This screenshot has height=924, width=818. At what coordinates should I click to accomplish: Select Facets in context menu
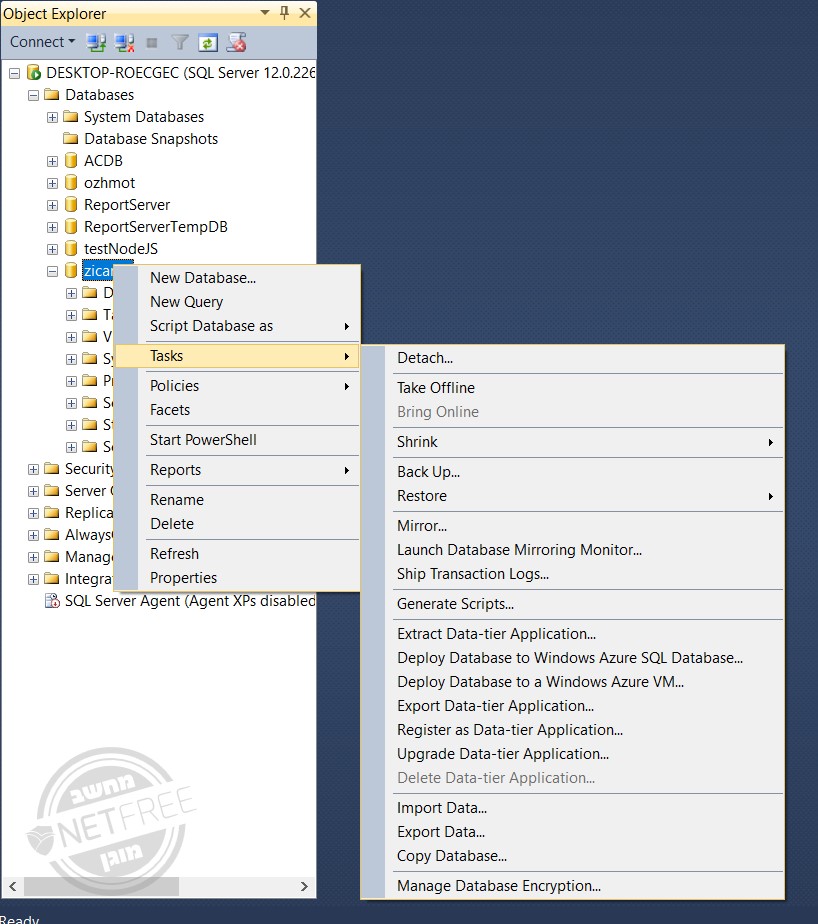(237, 410)
